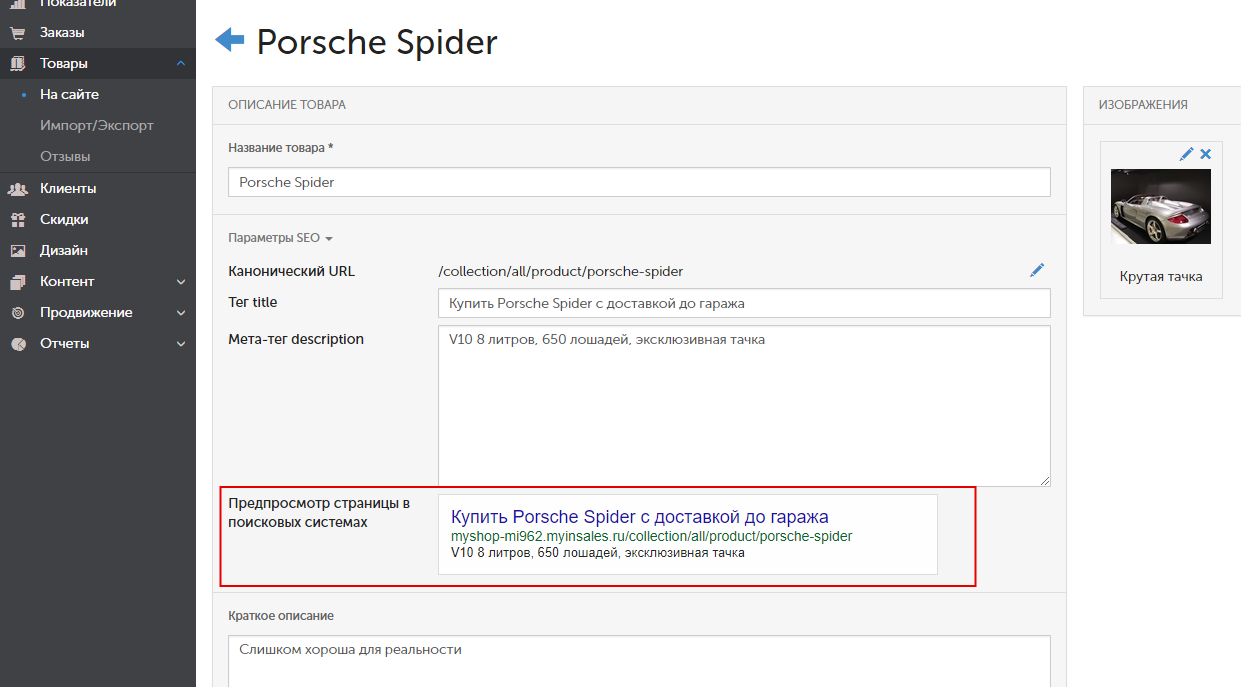Click the back arrow next to Porsche Spider

point(230,40)
